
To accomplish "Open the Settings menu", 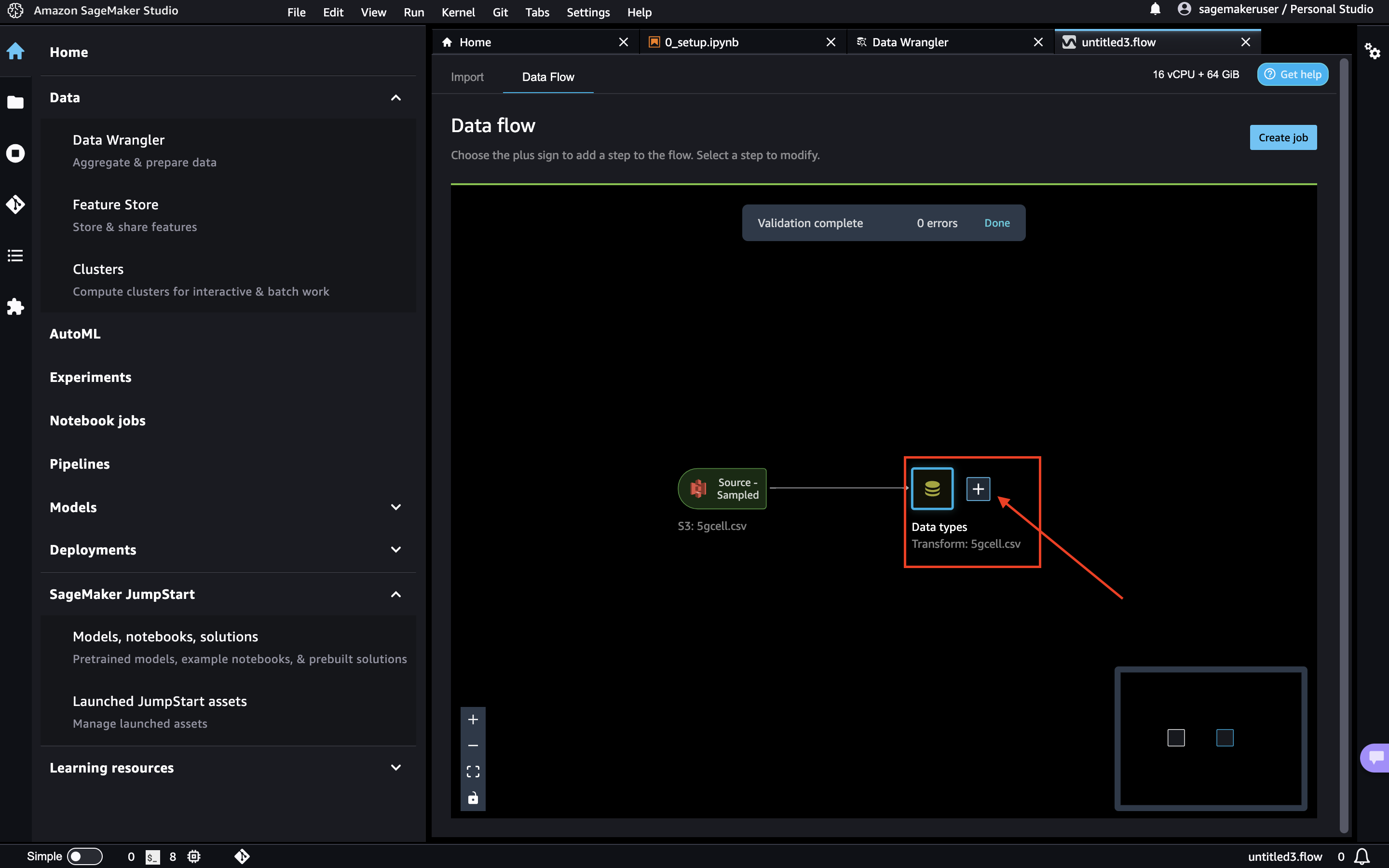I will pyautogui.click(x=588, y=12).
